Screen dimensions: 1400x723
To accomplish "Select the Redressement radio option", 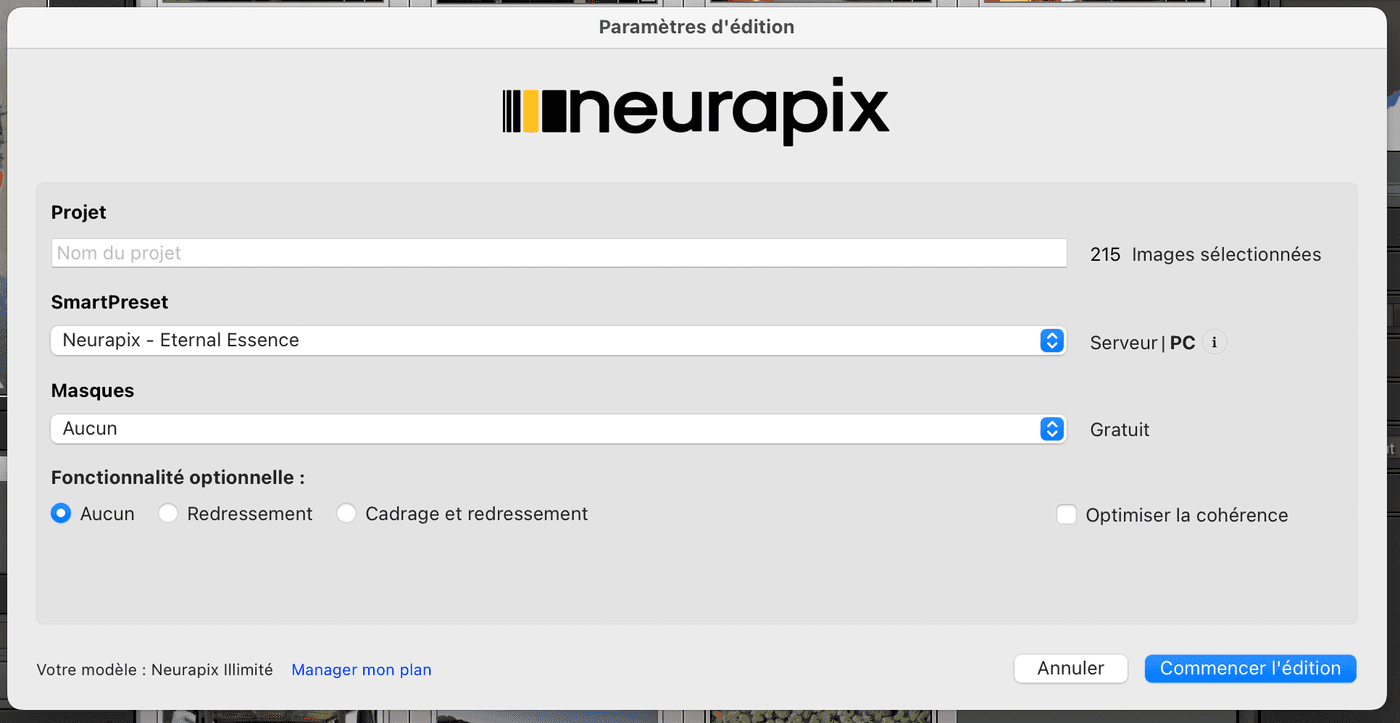I will pyautogui.click(x=168, y=514).
